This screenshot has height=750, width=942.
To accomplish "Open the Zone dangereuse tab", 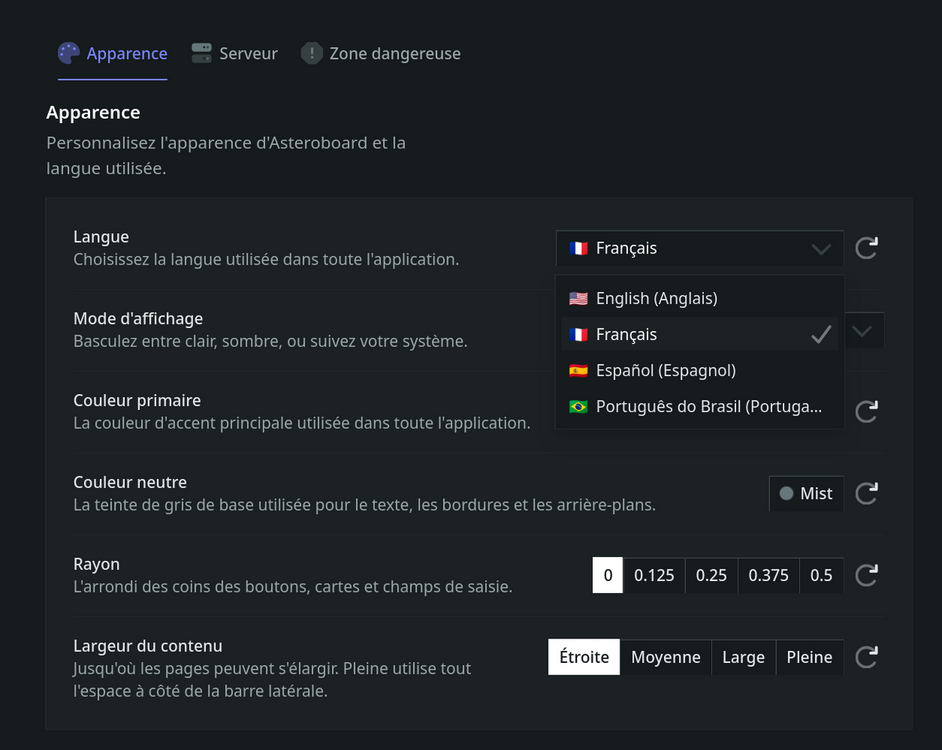I will (380, 53).
